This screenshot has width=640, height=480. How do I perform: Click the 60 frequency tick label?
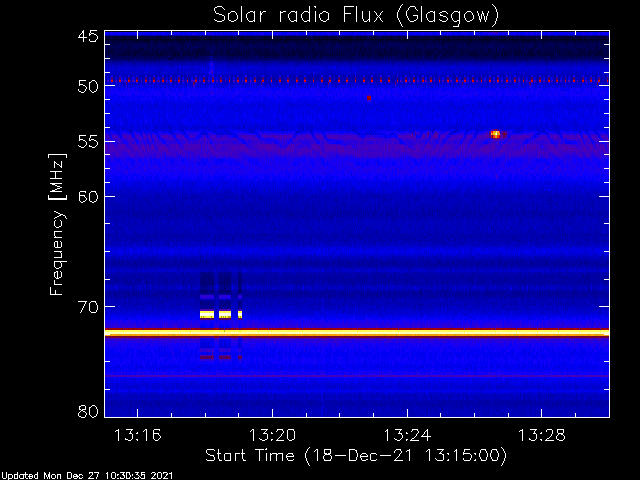pyautogui.click(x=88, y=197)
